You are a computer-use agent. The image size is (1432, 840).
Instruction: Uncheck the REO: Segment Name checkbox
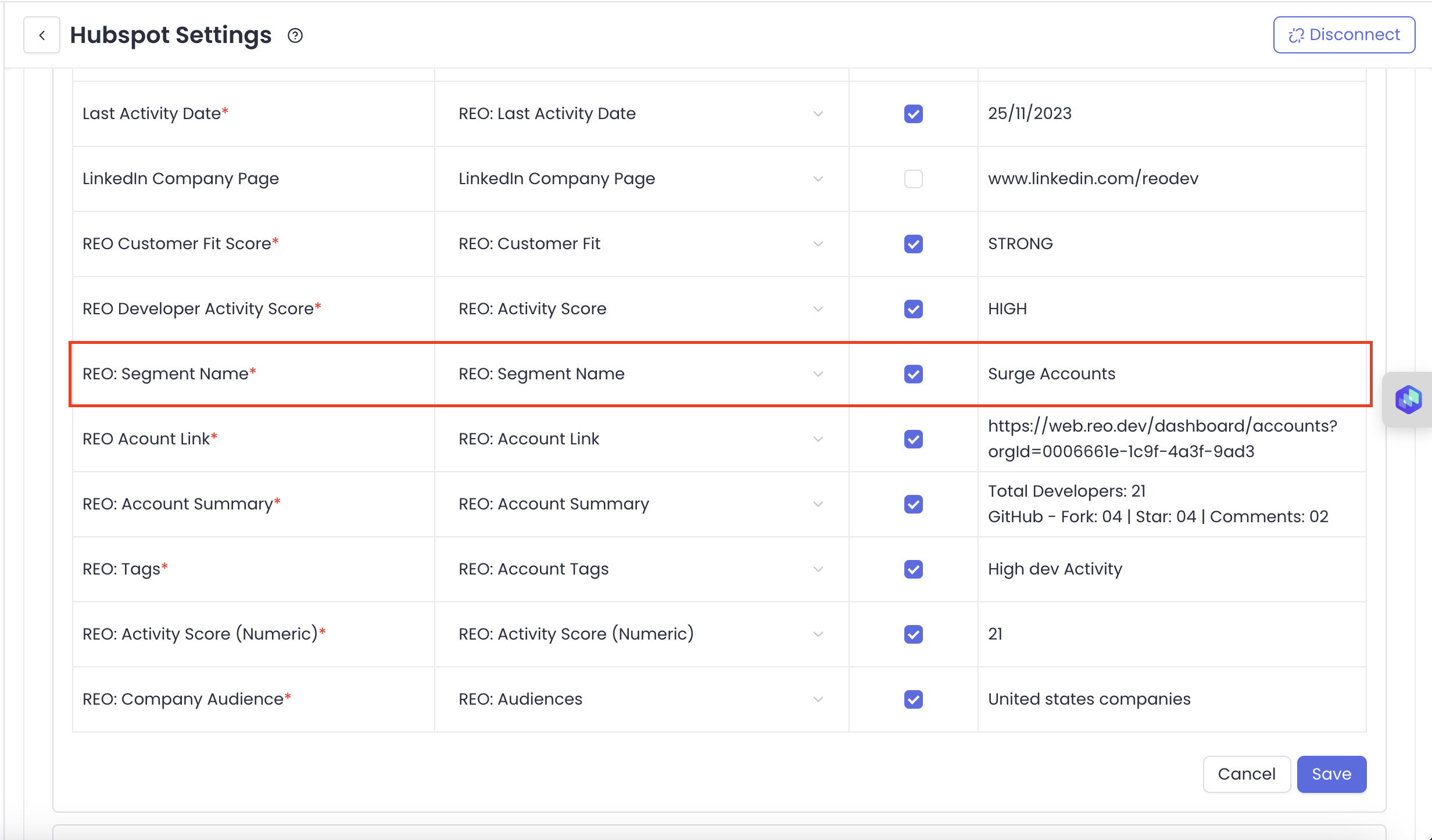tap(913, 374)
